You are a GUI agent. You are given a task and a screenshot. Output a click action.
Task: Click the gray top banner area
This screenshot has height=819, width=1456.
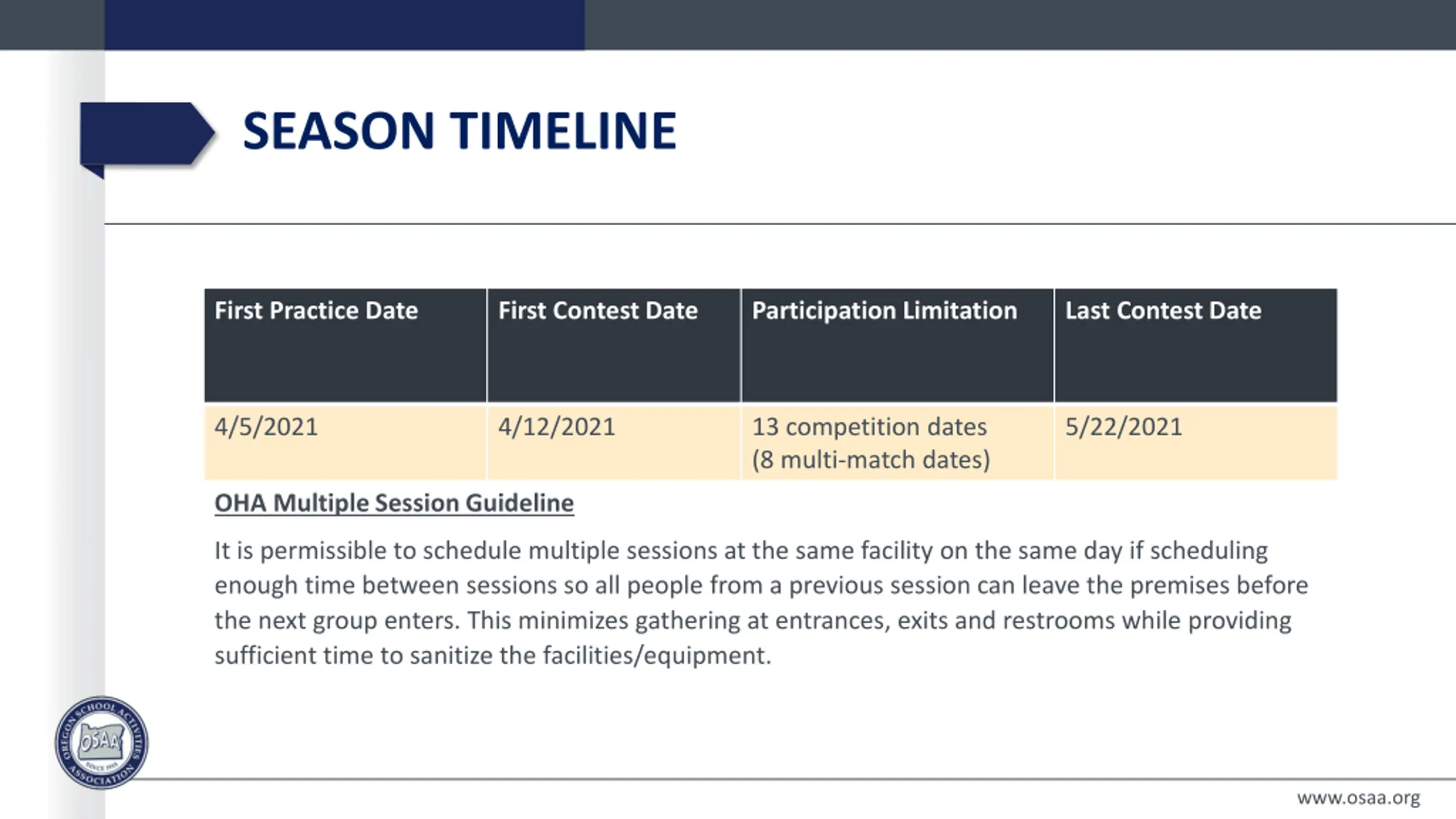[x=1020, y=25]
